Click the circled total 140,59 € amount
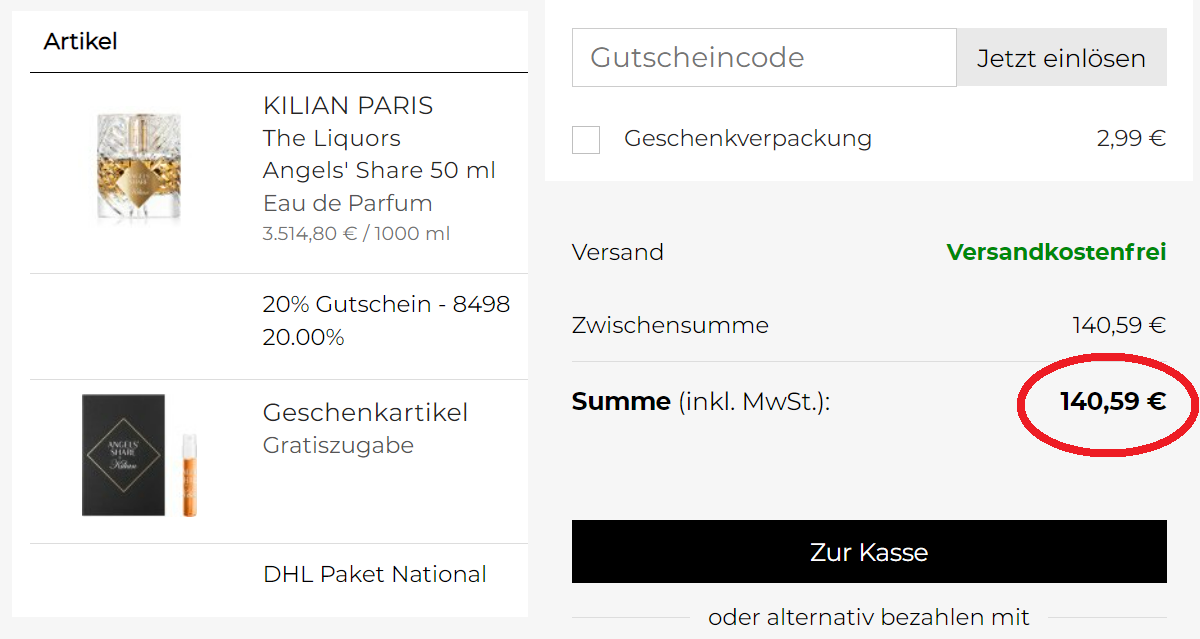 [x=1113, y=402]
